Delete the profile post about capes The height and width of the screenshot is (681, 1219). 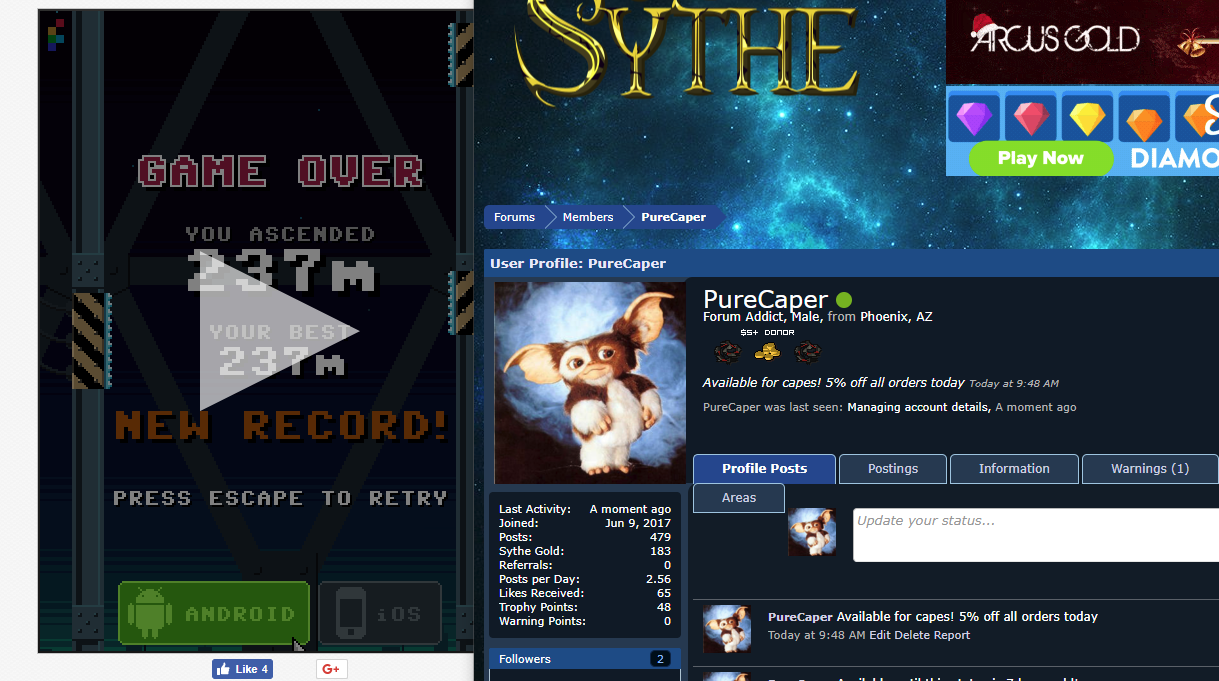pyautogui.click(x=912, y=635)
